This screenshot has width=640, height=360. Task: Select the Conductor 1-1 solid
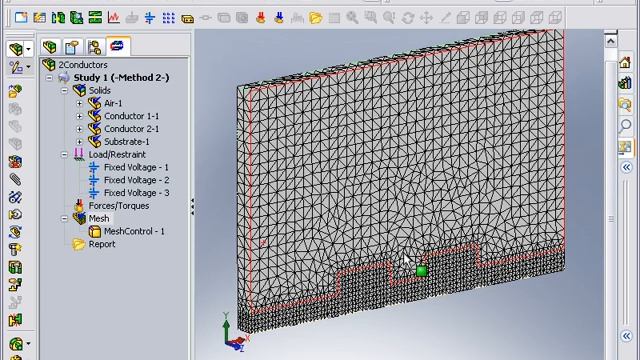tap(131, 116)
